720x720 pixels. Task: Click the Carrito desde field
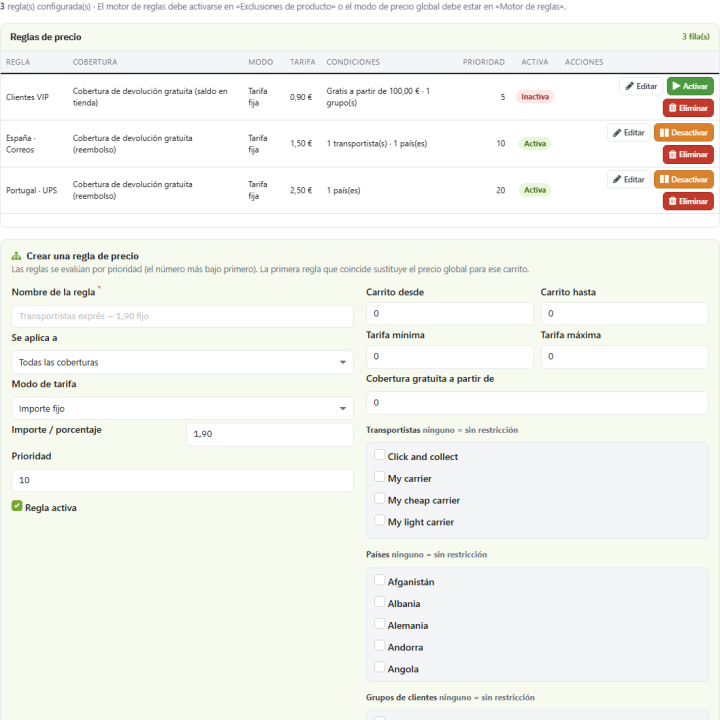click(450, 314)
